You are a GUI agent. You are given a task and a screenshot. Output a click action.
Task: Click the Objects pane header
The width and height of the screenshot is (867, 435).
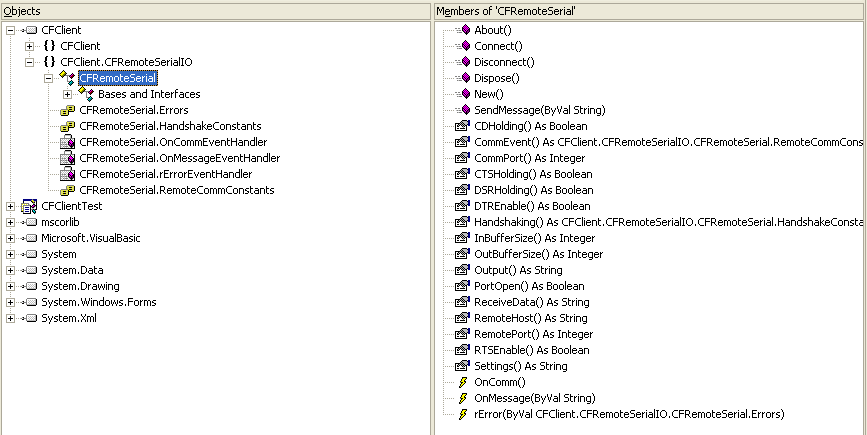pos(216,9)
